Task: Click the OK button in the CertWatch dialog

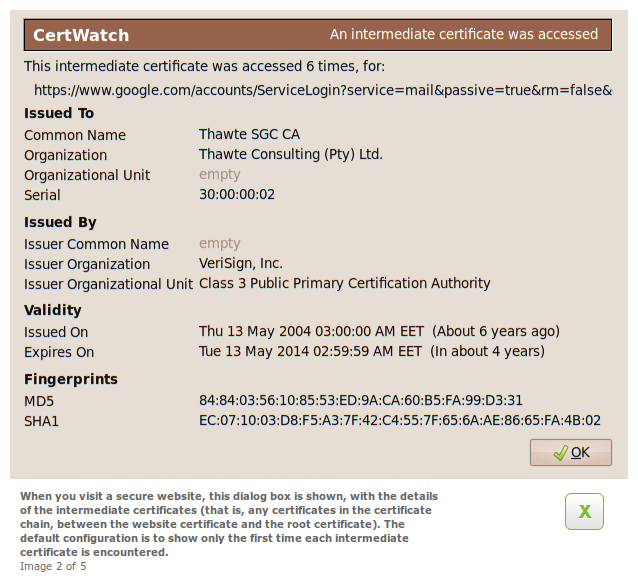Action: tap(570, 452)
